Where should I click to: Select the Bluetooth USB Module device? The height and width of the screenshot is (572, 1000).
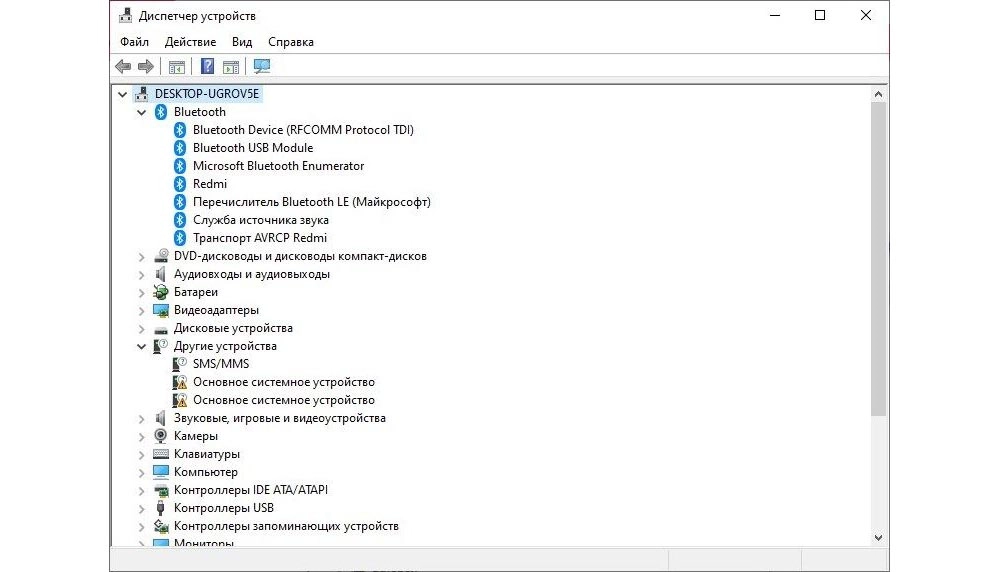pyautogui.click(x=252, y=148)
